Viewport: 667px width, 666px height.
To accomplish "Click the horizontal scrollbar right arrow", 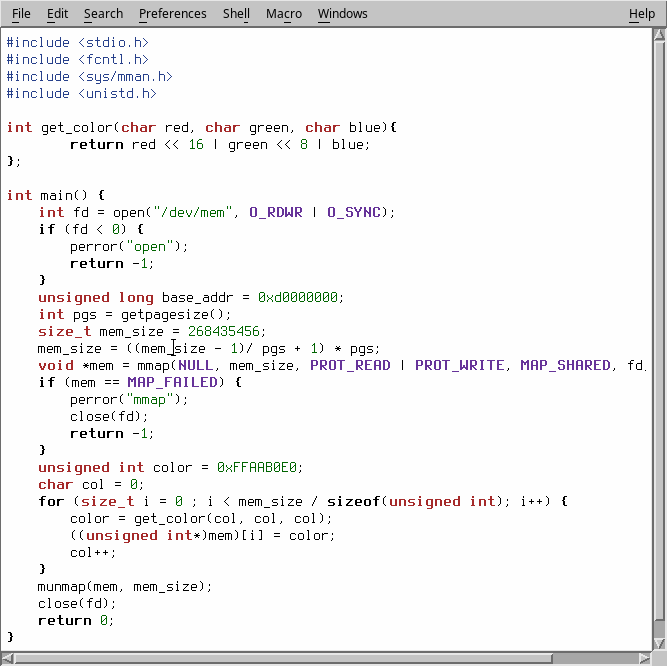I will [x=643, y=657].
